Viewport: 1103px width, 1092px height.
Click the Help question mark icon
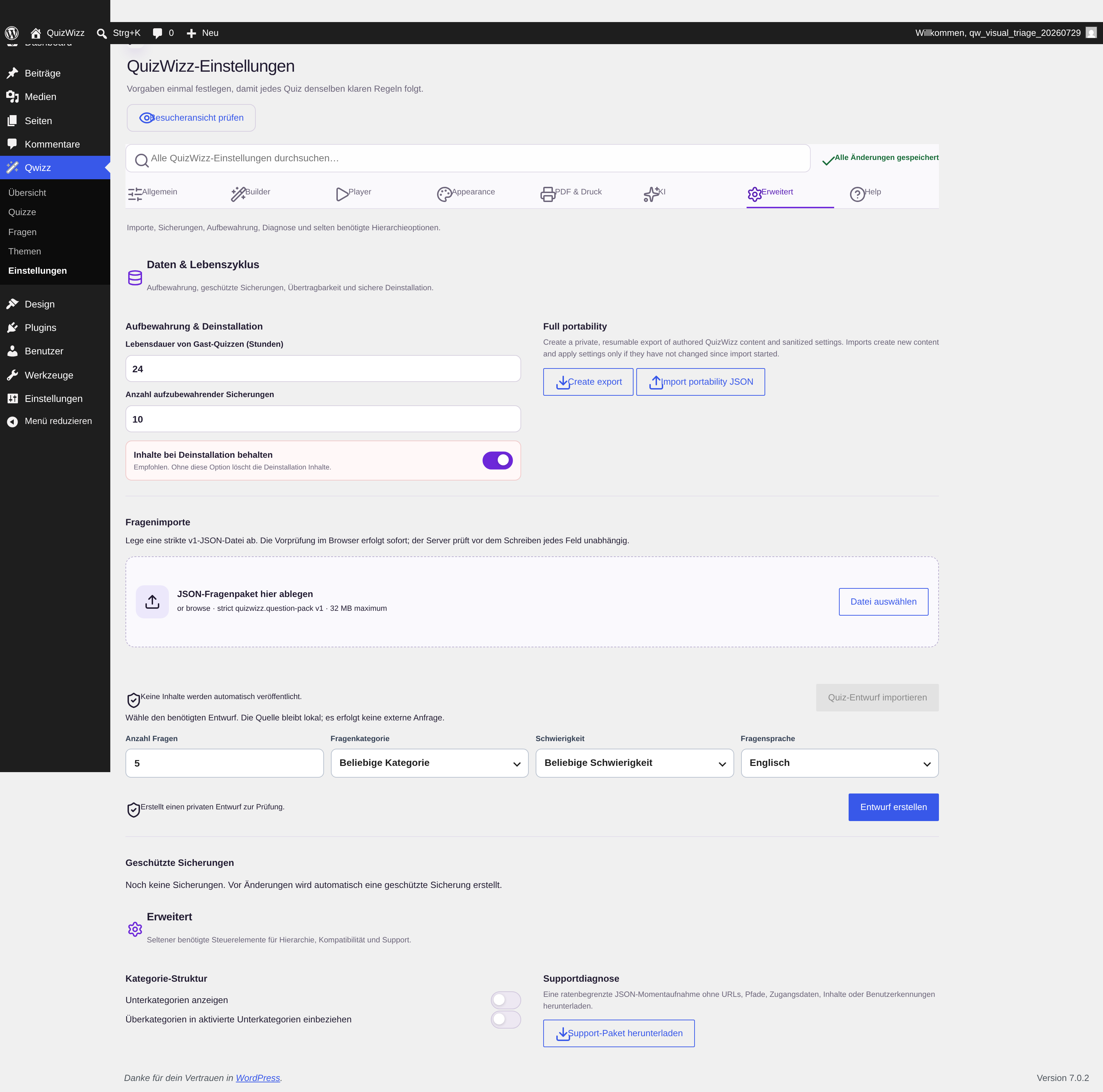point(857,194)
